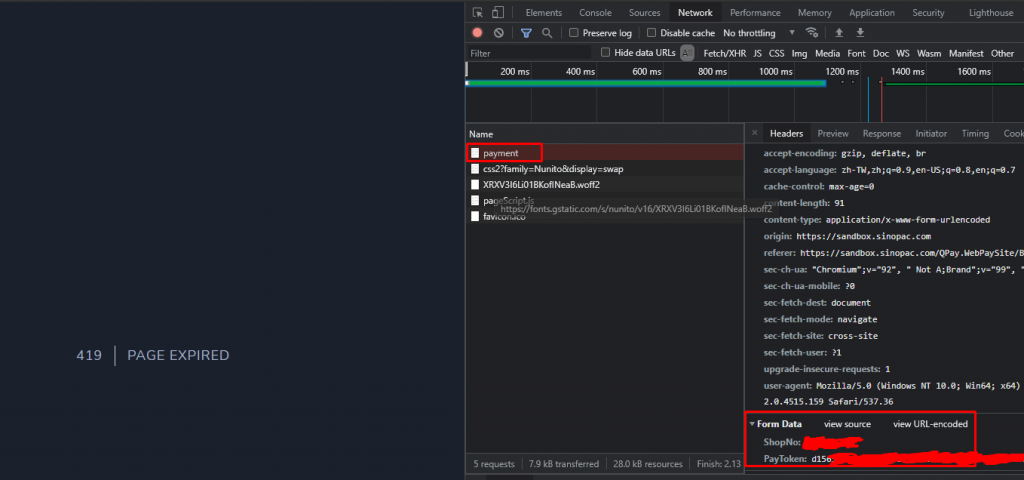Click the green bar in the timeline overview

pos(645,83)
